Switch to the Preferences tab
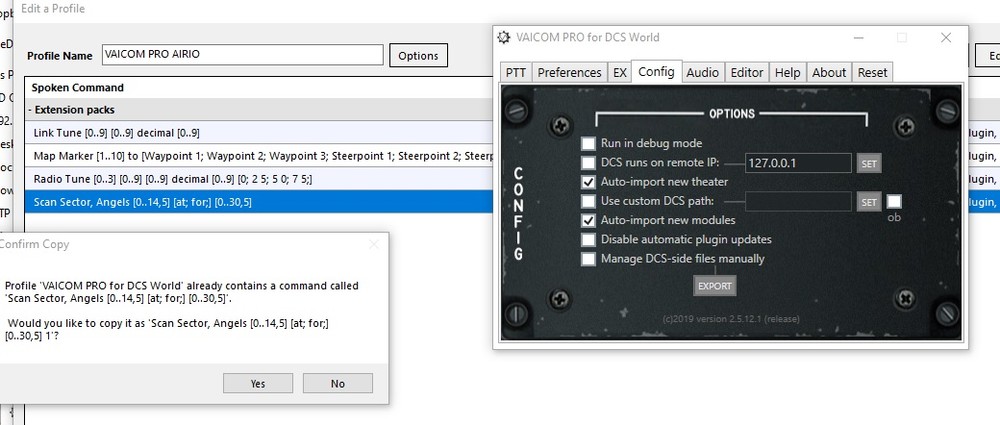This screenshot has width=1000, height=425. pos(569,73)
